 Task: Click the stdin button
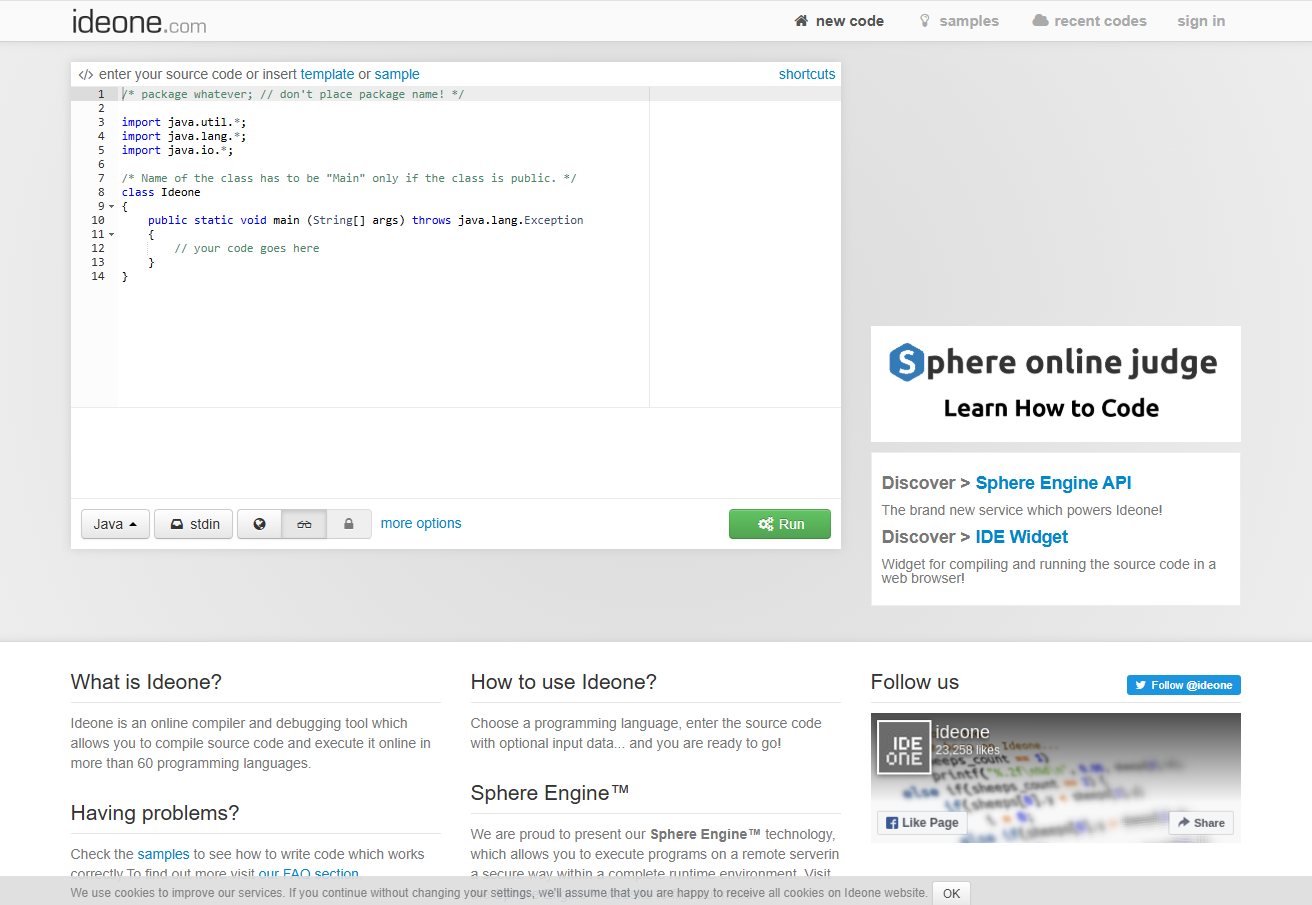click(194, 524)
